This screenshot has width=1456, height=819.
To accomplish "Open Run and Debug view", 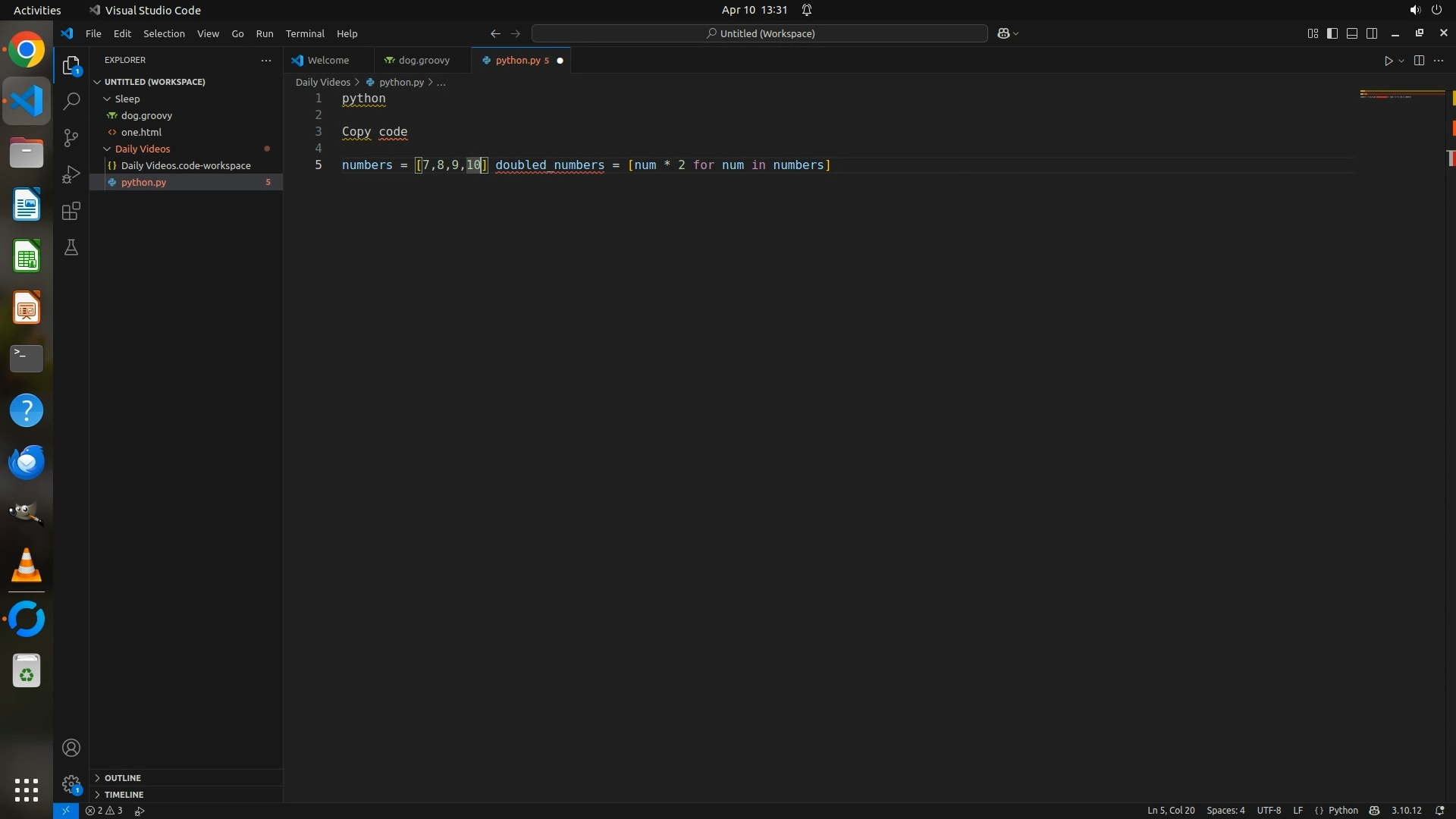I will point(71,174).
